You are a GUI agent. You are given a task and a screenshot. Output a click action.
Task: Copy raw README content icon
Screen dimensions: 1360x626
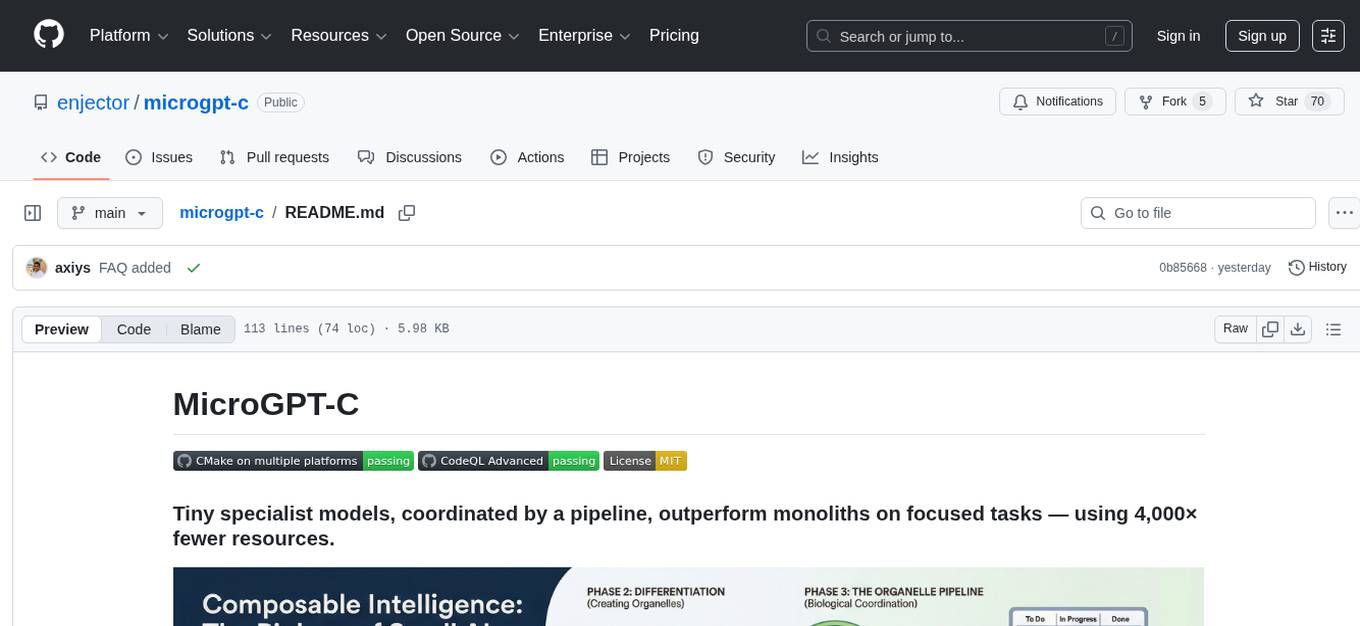click(1270, 328)
